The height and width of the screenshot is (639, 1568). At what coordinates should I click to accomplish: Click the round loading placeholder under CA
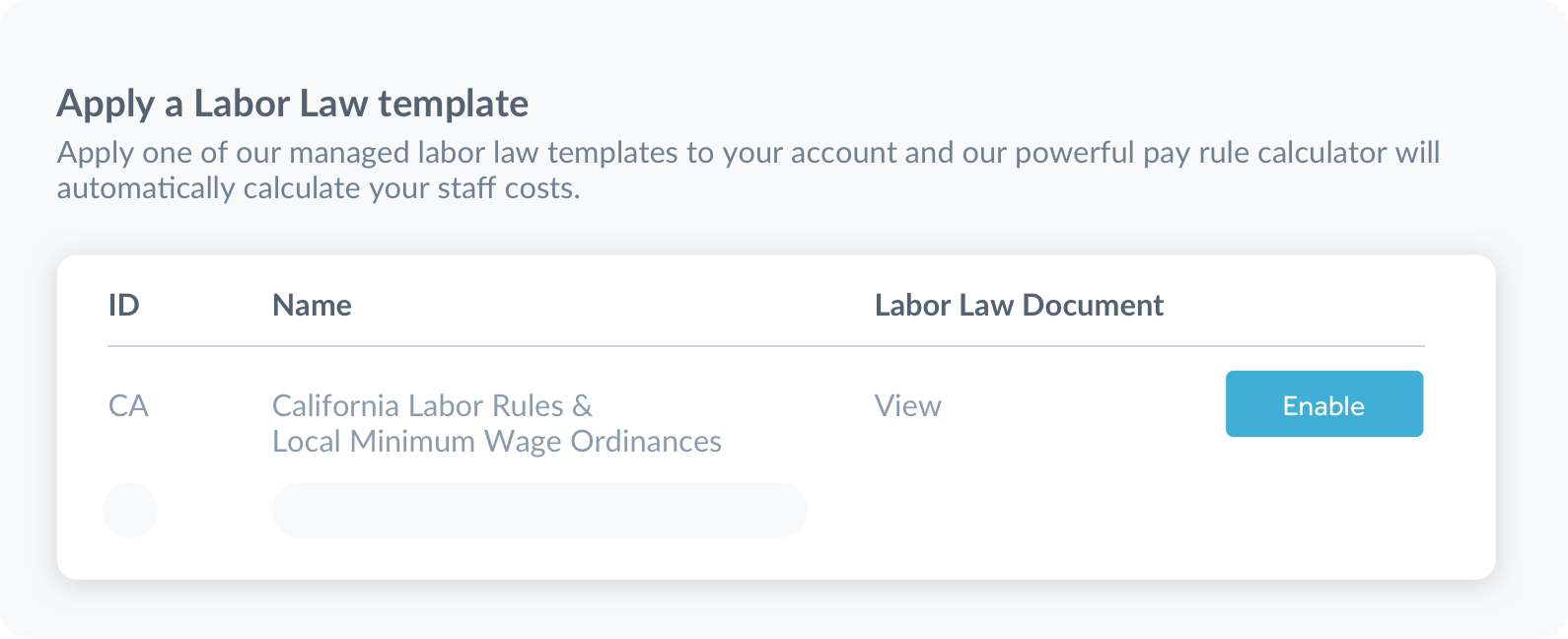pos(130,510)
